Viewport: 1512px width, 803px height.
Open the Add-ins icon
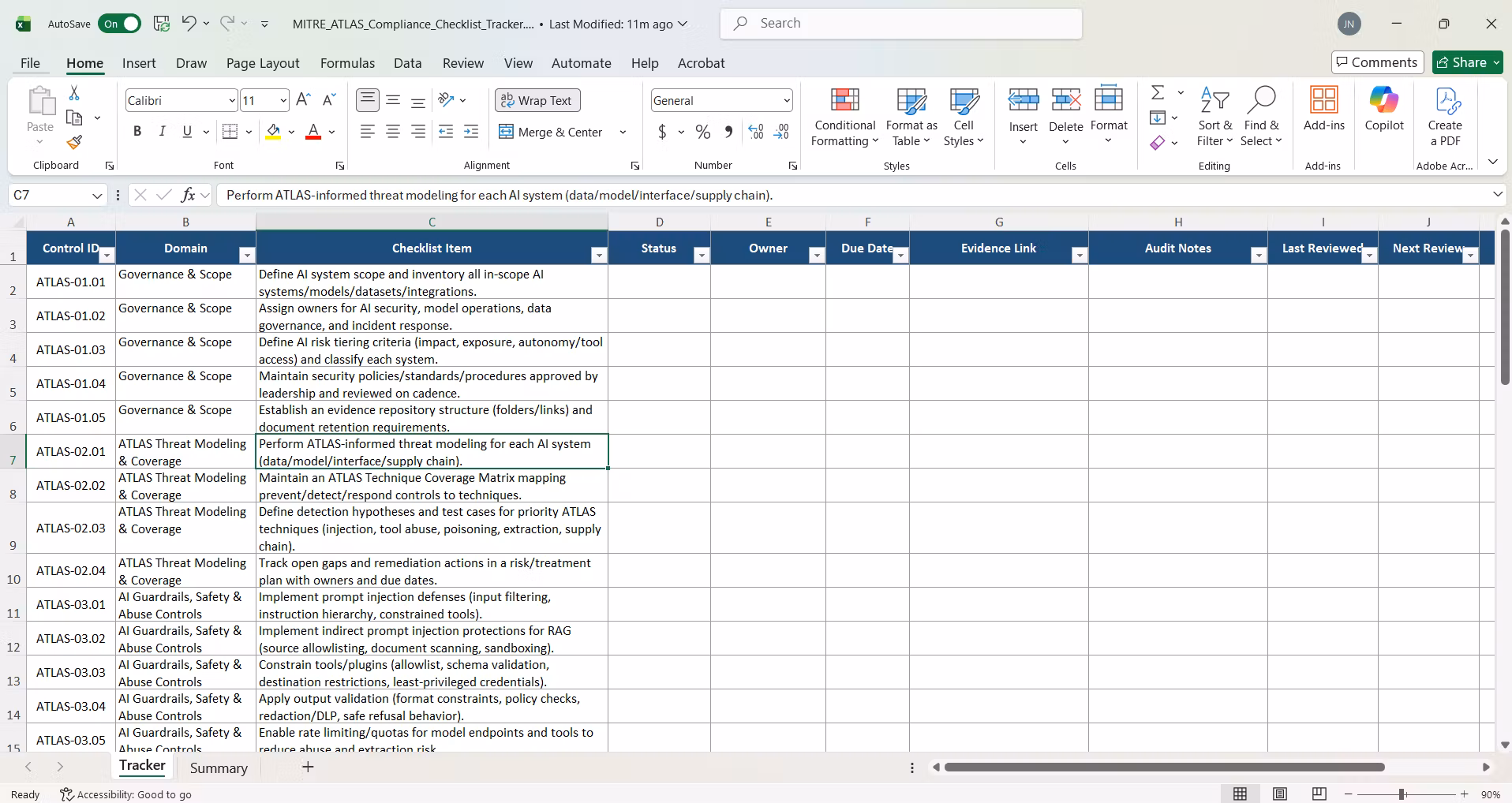click(1323, 109)
